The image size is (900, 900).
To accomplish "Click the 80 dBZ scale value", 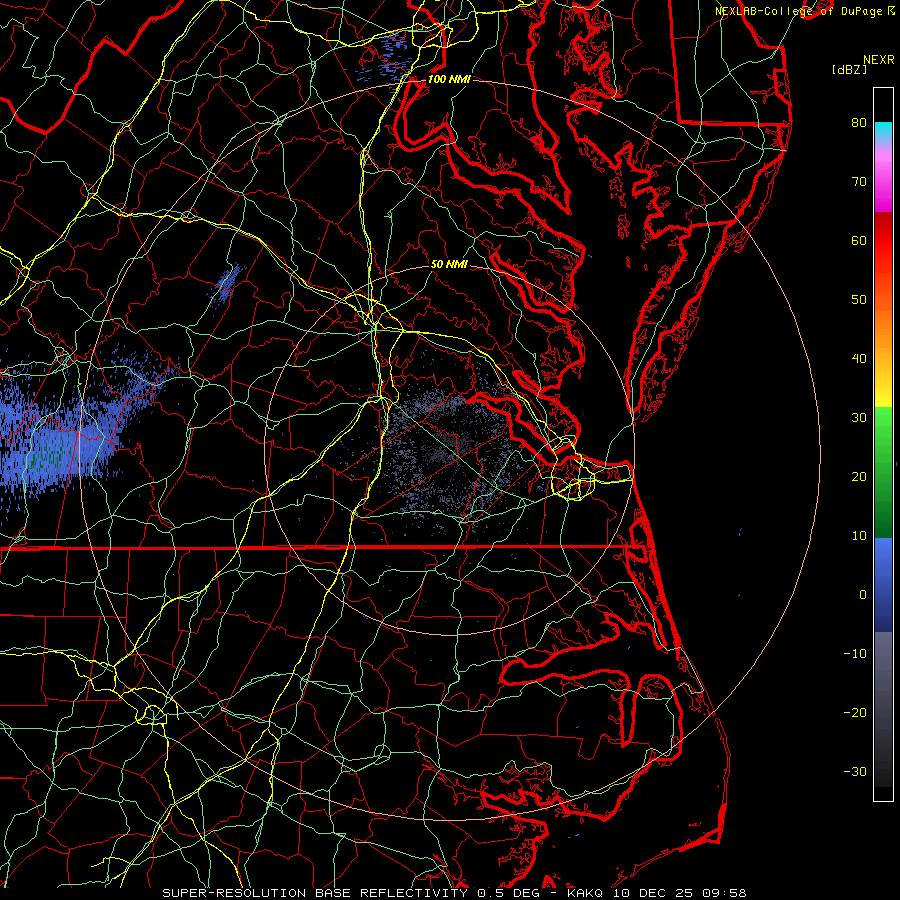I will coord(859,122).
